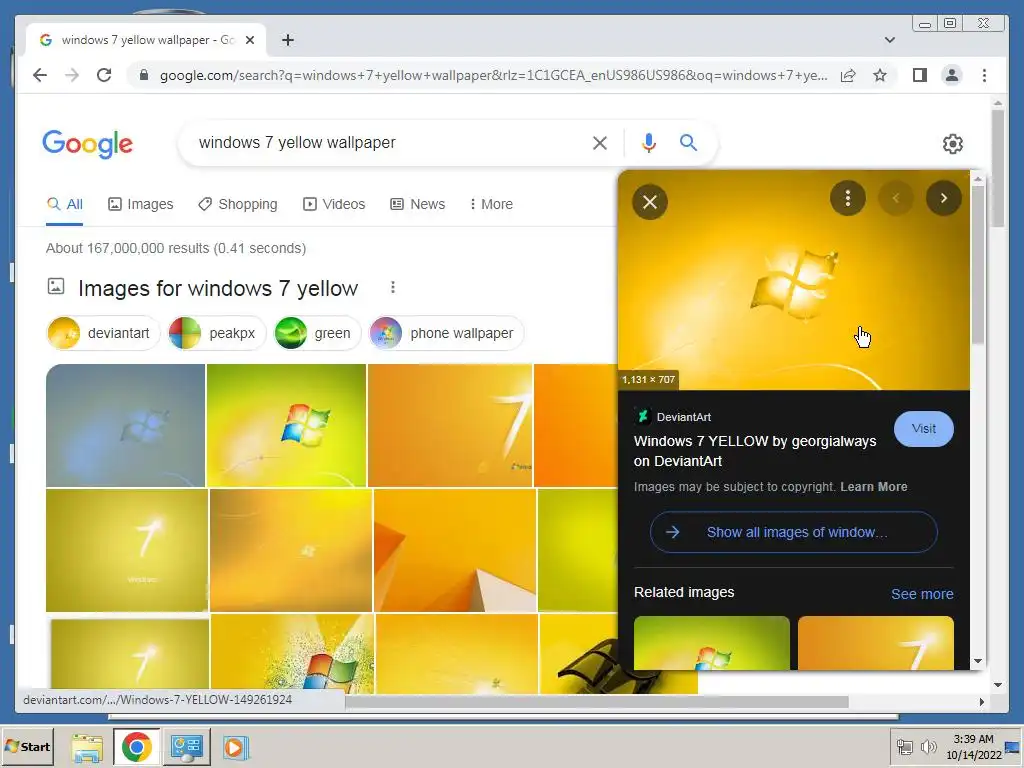Open options menu beside Images for heading
The image size is (1024, 768).
392,287
